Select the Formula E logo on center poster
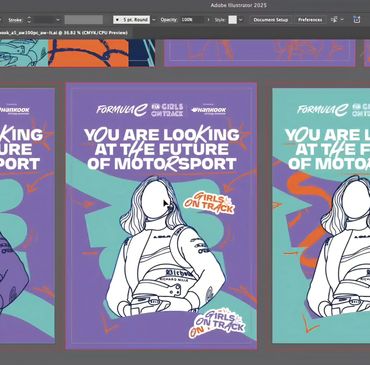370x365 pixels. (121, 110)
